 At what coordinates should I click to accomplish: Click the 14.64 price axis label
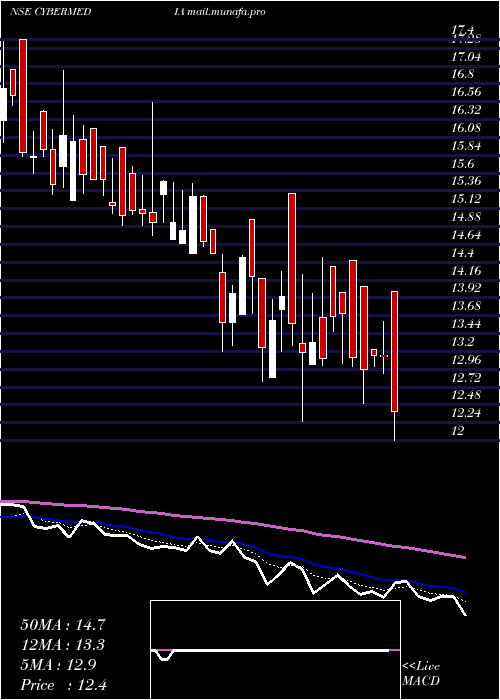[467, 234]
